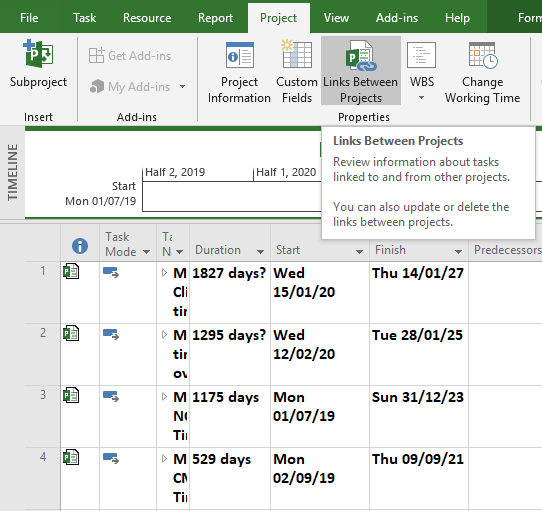Screen dimensions: 542x511
Task: Click inserted project icon in row 4
Action: pos(71,457)
